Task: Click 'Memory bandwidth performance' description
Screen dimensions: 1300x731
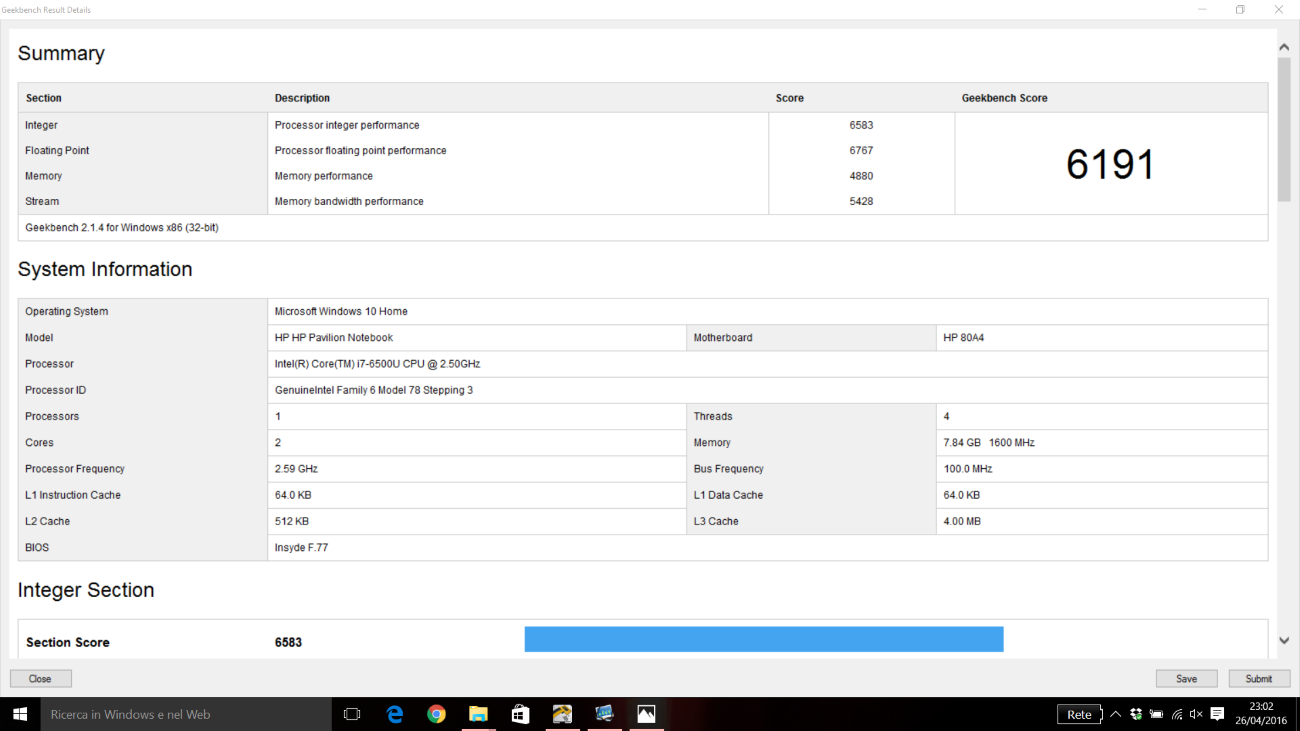Action: point(349,201)
